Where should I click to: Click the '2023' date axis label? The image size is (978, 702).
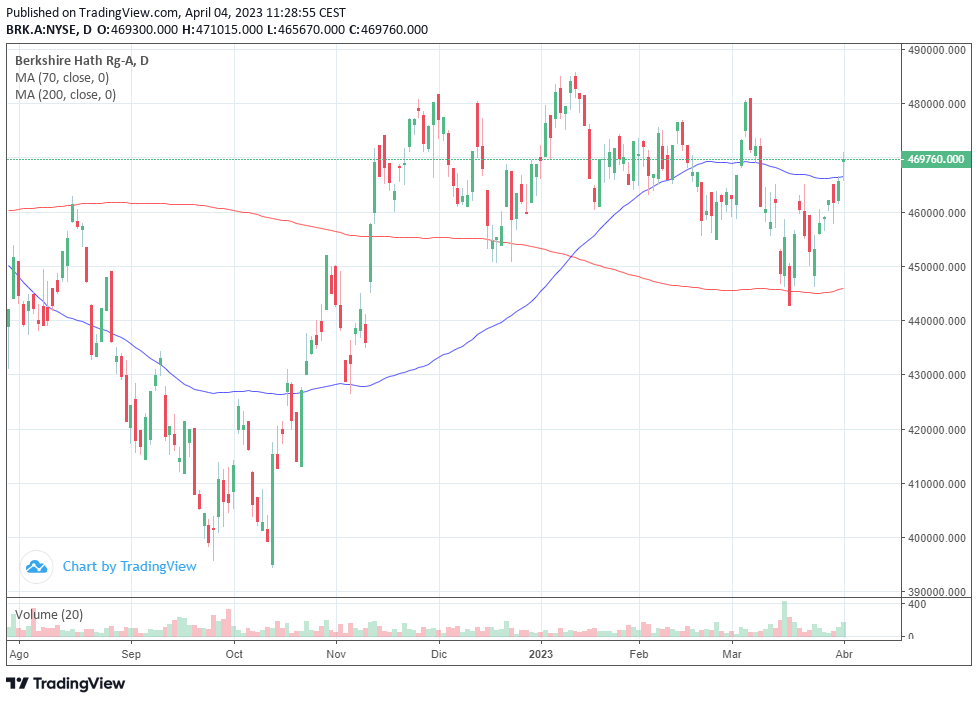pos(541,654)
